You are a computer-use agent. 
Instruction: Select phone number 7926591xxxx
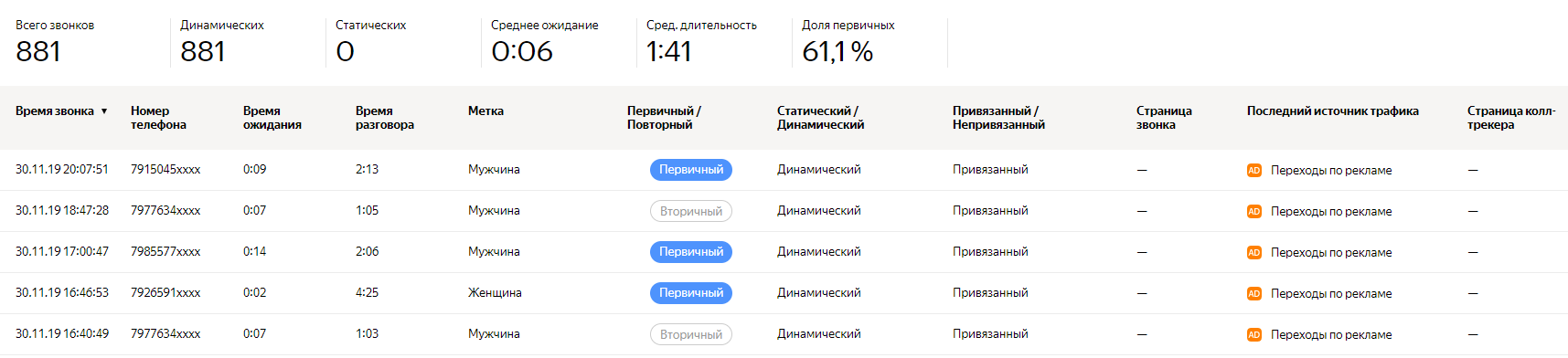click(x=165, y=293)
